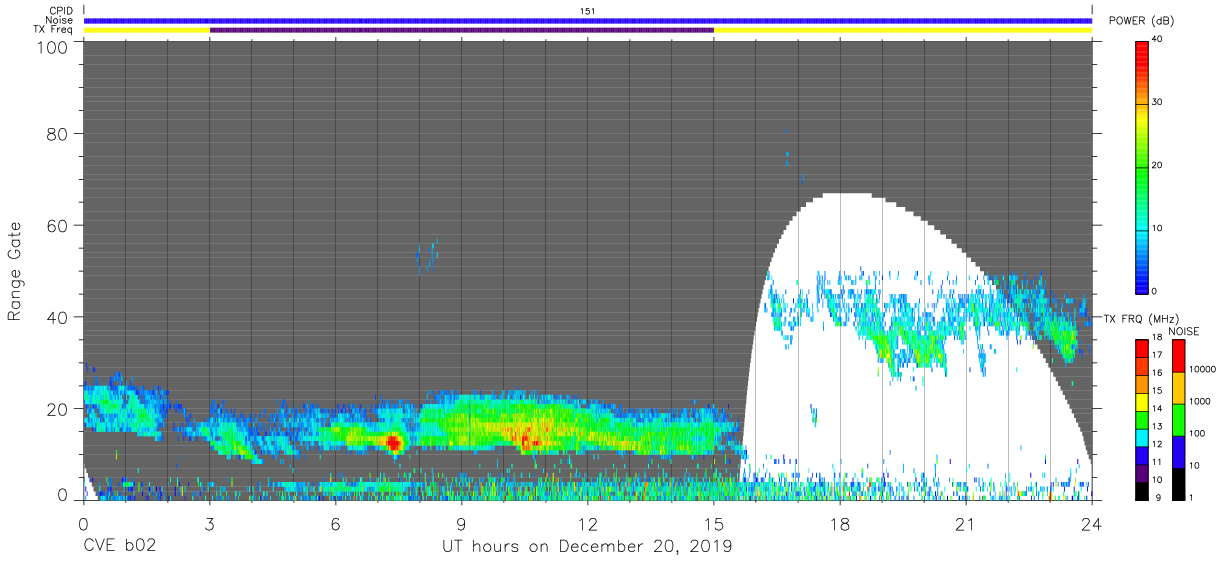Click the 14 label on TX FRQ scale
Viewport: 1228px width, 567px height.
pyautogui.click(x=1157, y=409)
